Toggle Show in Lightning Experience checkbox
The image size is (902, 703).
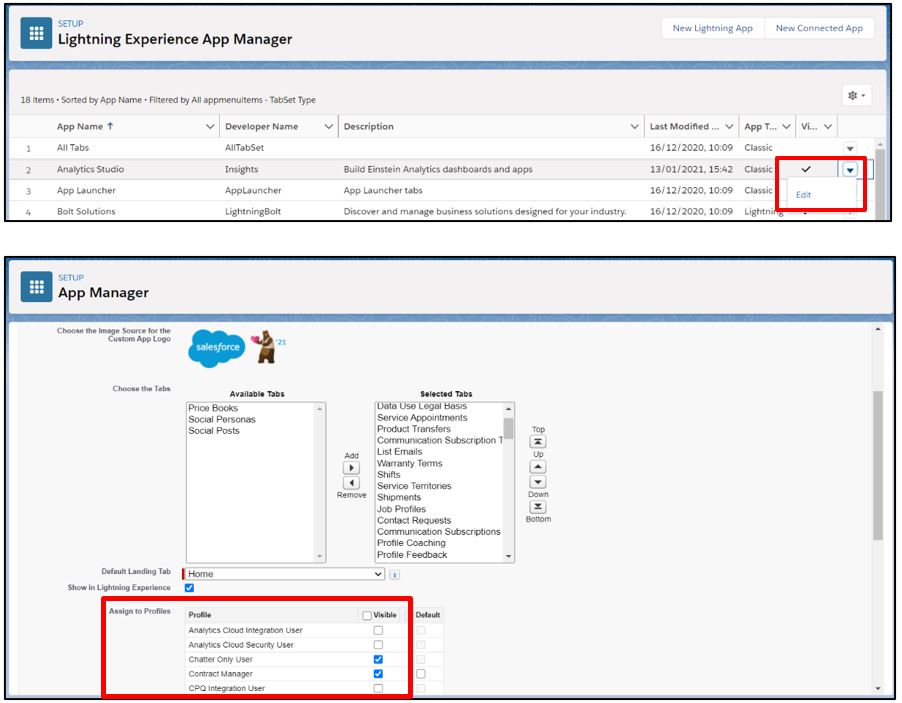189,588
